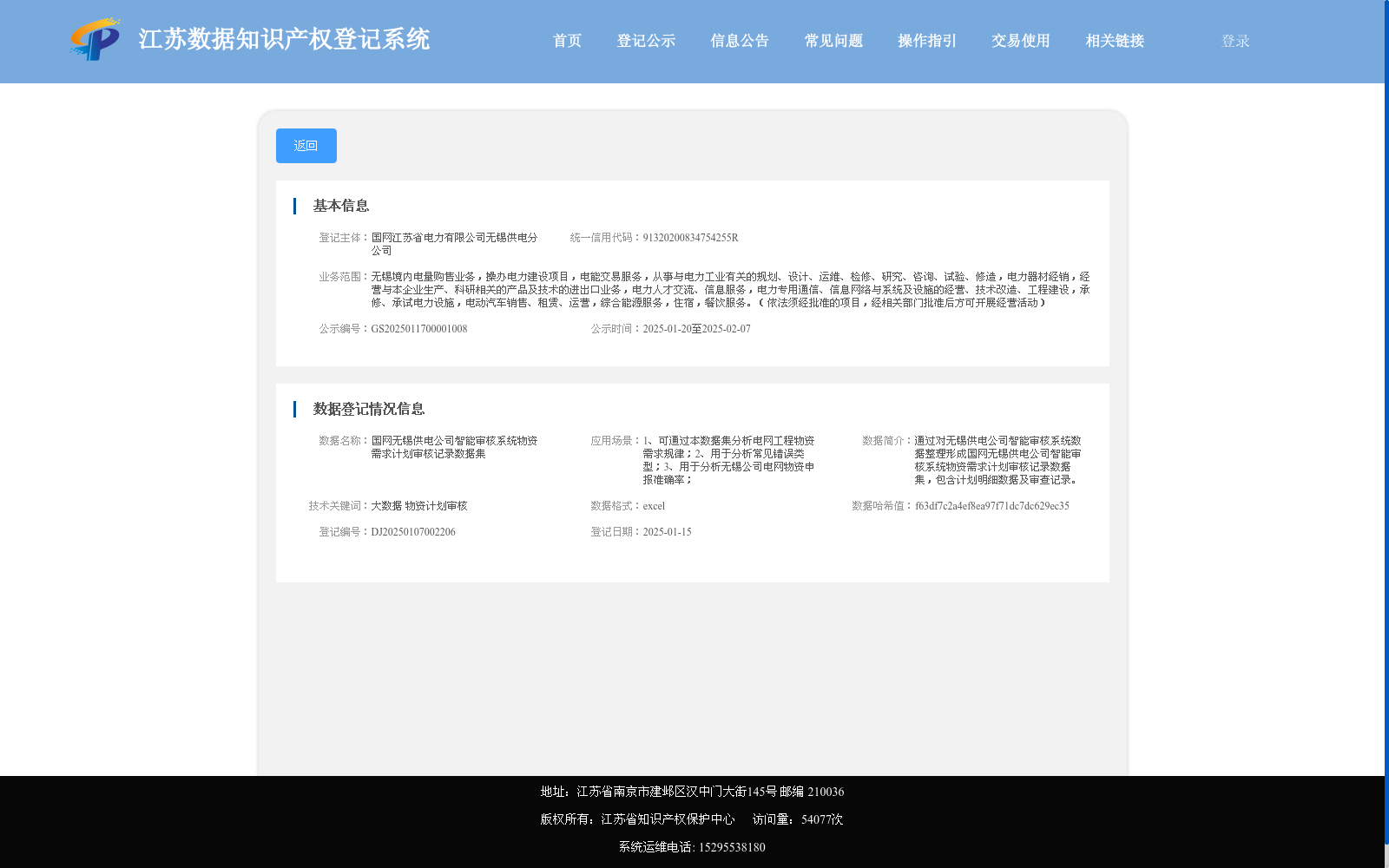
Task: Click the 登录 login link
Action: point(1235,41)
